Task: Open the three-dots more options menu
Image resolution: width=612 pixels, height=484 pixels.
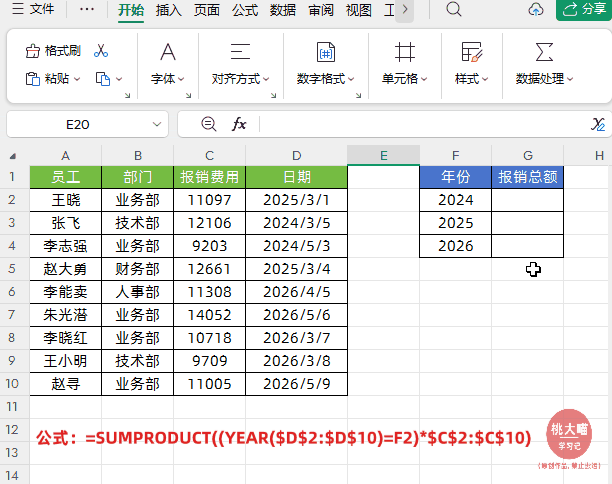Action: point(87,9)
